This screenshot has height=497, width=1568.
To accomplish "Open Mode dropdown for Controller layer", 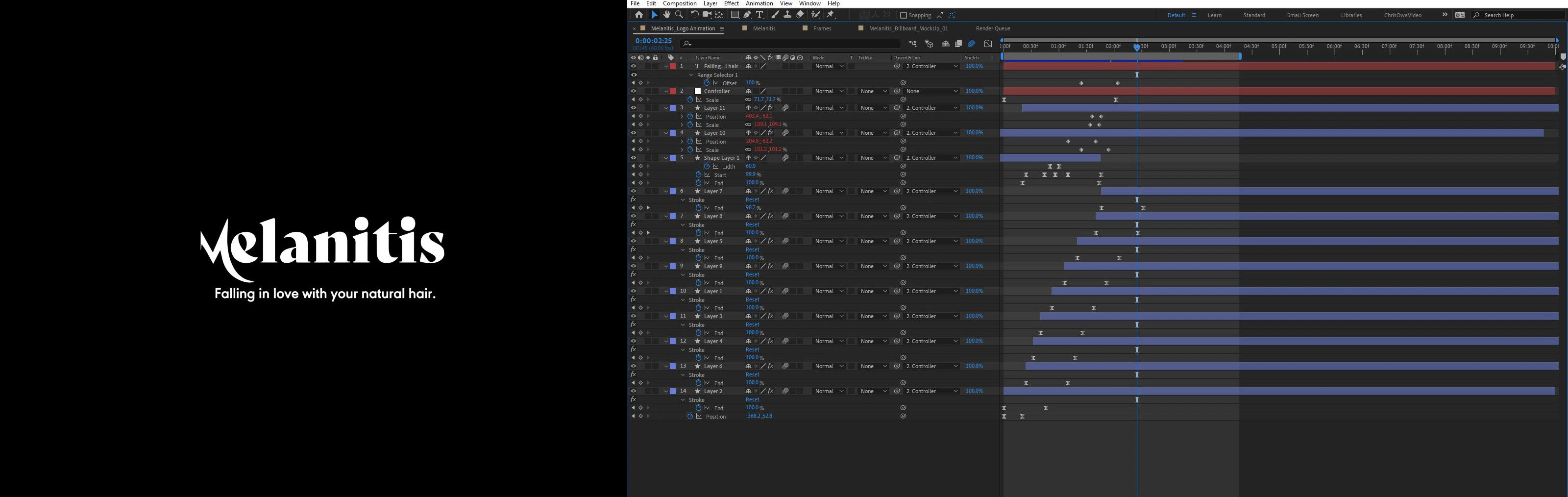I will pyautogui.click(x=829, y=91).
